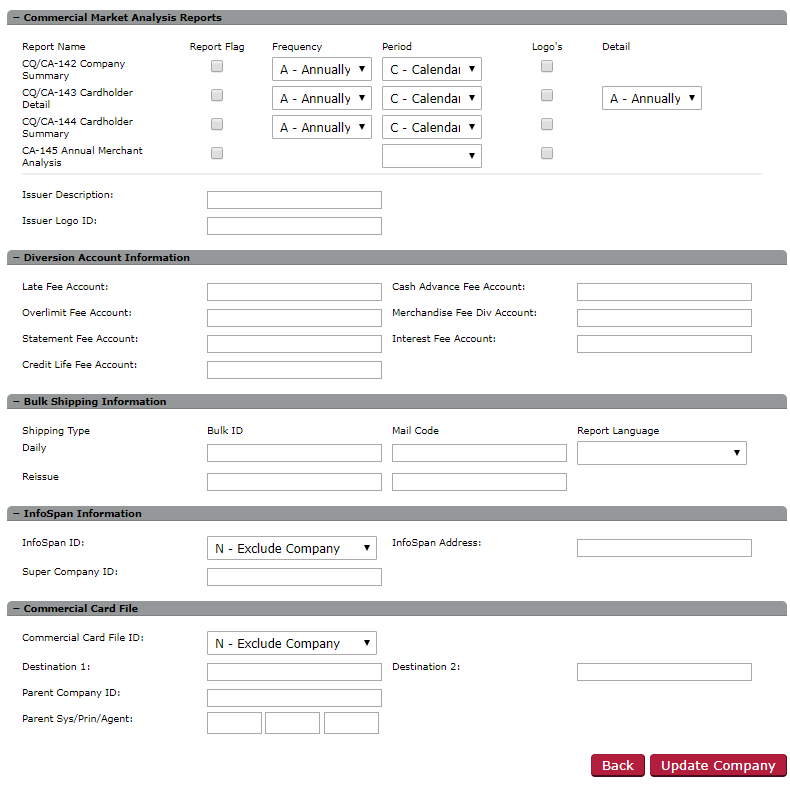Image resolution: width=790 pixels, height=786 pixels.
Task: Open Commercial Card File ID dropdown
Action: [292, 643]
